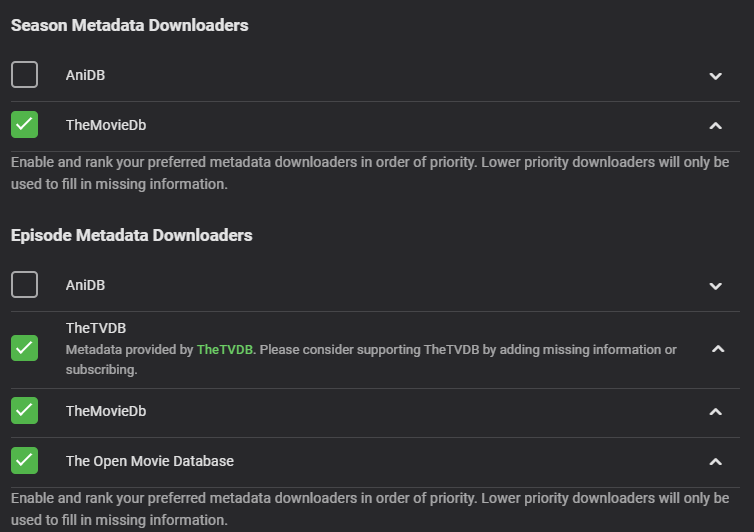Disable TheTVDB episode metadata downloader checkbox

click(x=25, y=348)
